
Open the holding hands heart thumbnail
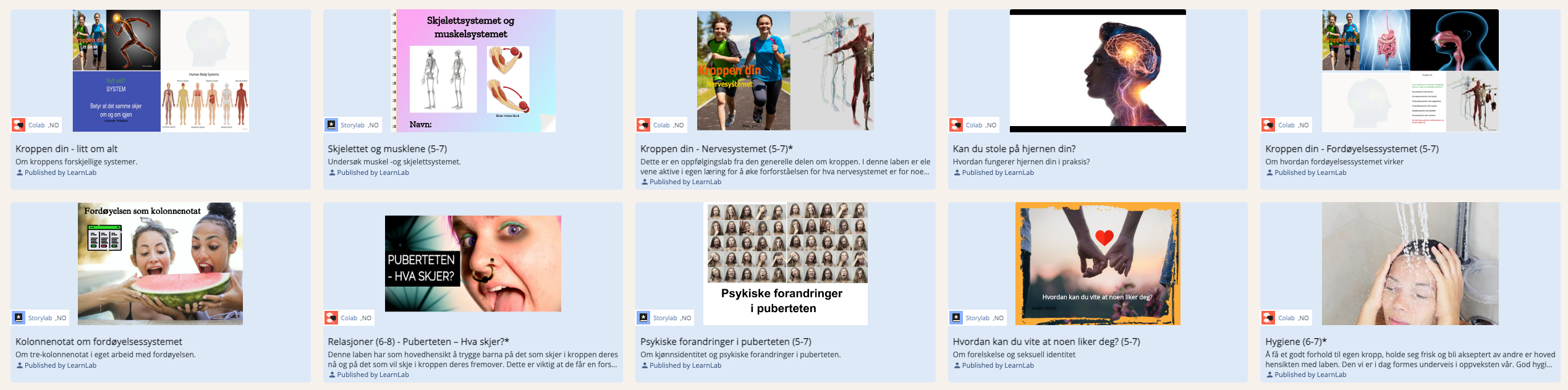[1098, 264]
